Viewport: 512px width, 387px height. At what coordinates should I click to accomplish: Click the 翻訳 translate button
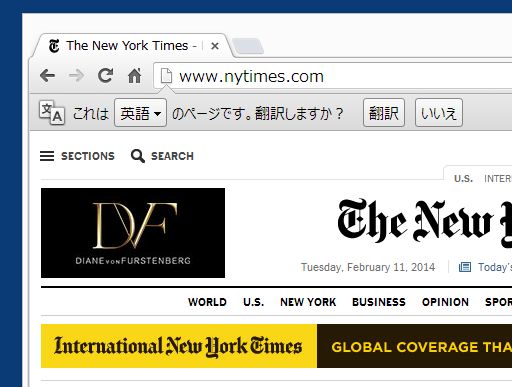pyautogui.click(x=384, y=113)
